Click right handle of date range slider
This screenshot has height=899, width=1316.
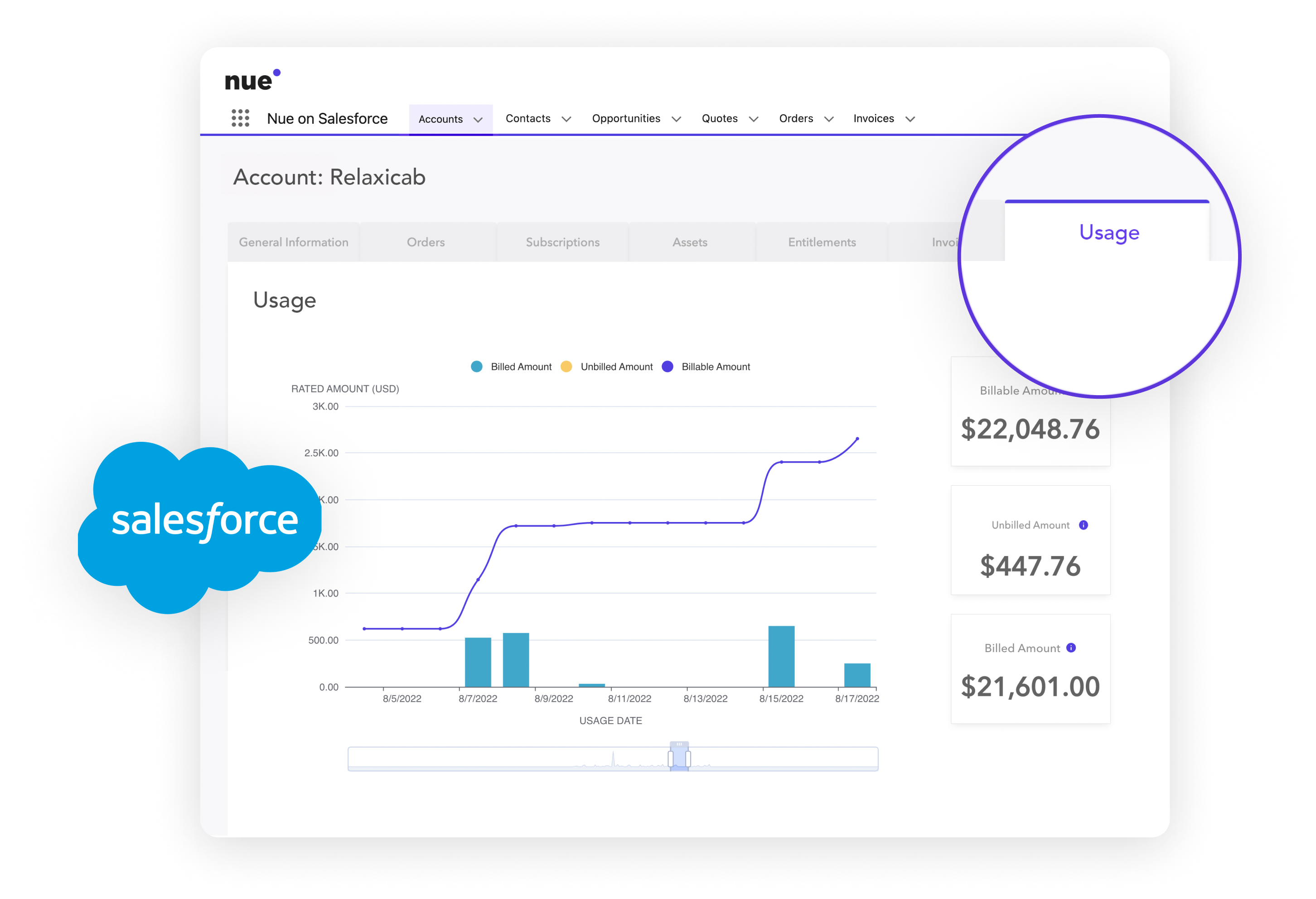[x=688, y=759]
